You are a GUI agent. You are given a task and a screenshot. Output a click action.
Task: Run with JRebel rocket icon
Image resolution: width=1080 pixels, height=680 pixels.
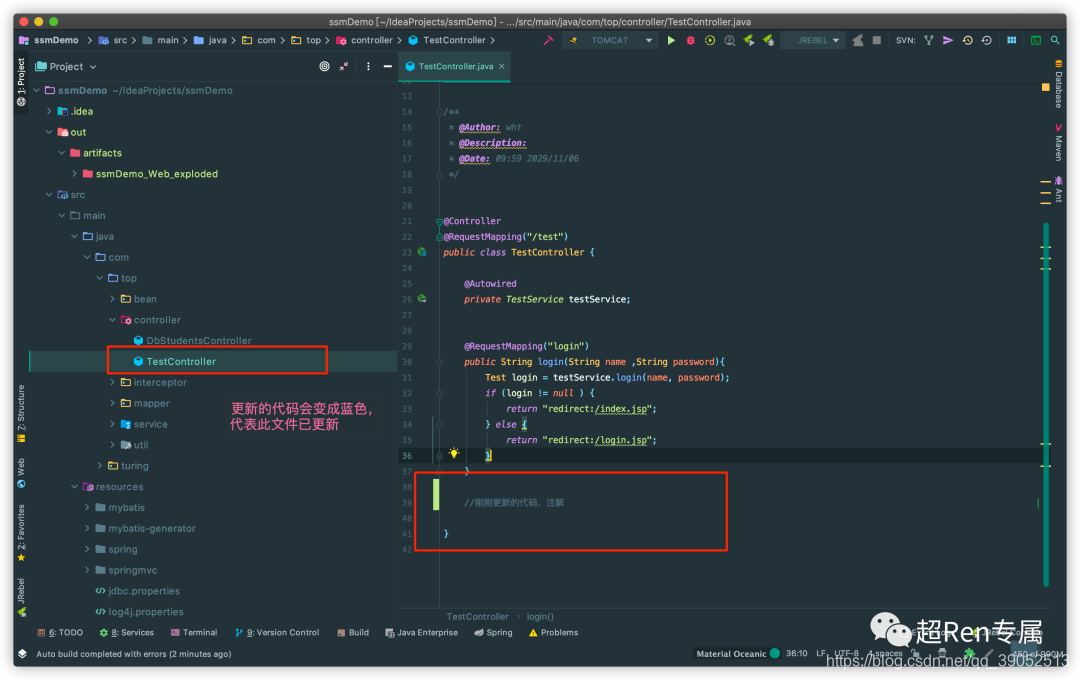pos(749,41)
